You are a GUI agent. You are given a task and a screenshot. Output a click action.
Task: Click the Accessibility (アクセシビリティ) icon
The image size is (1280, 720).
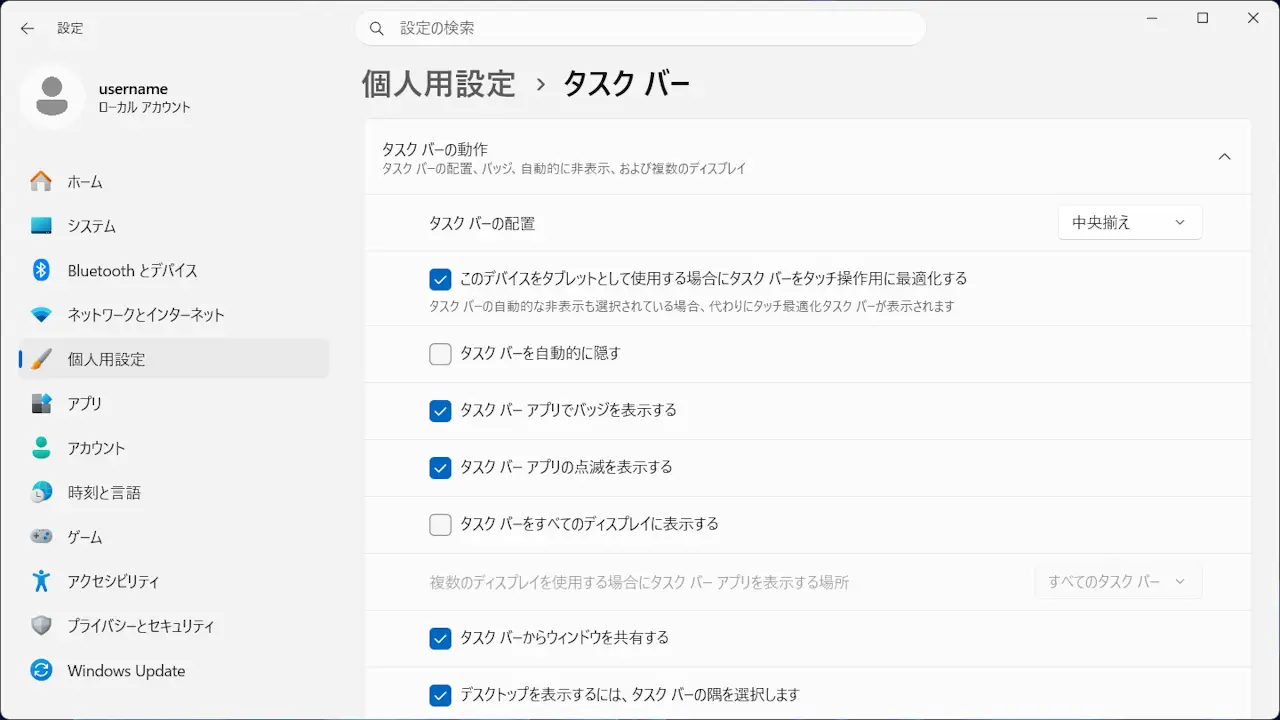(x=41, y=581)
